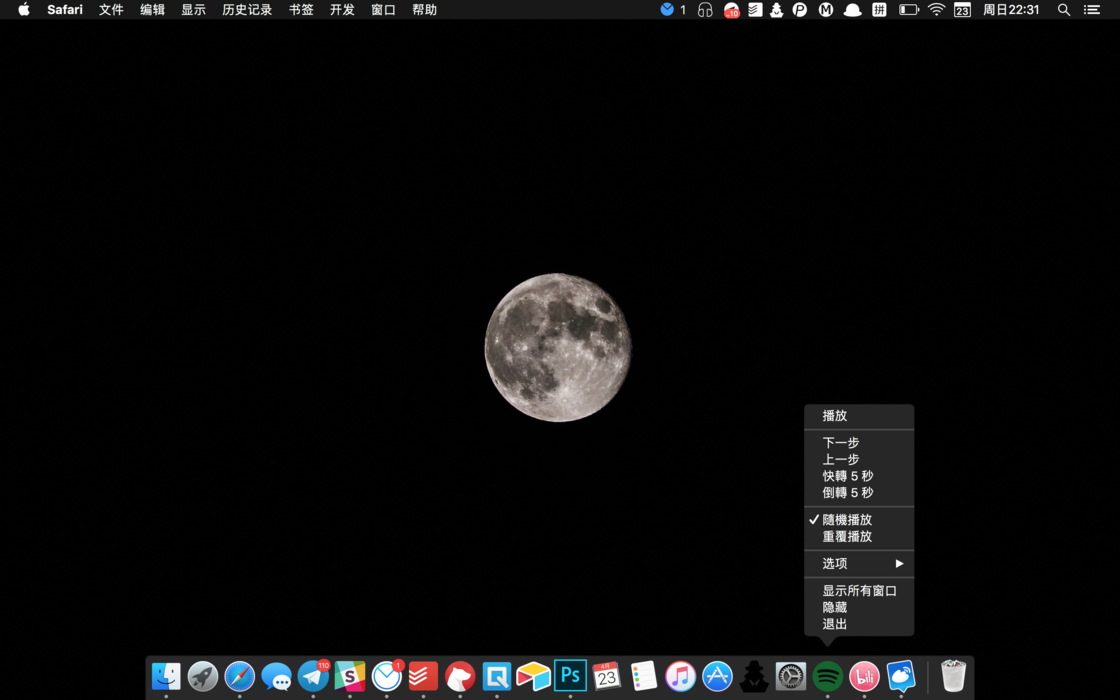Toggle off 隨機播放 shuffle mode
Viewport: 1120px width, 700px height.
846,519
